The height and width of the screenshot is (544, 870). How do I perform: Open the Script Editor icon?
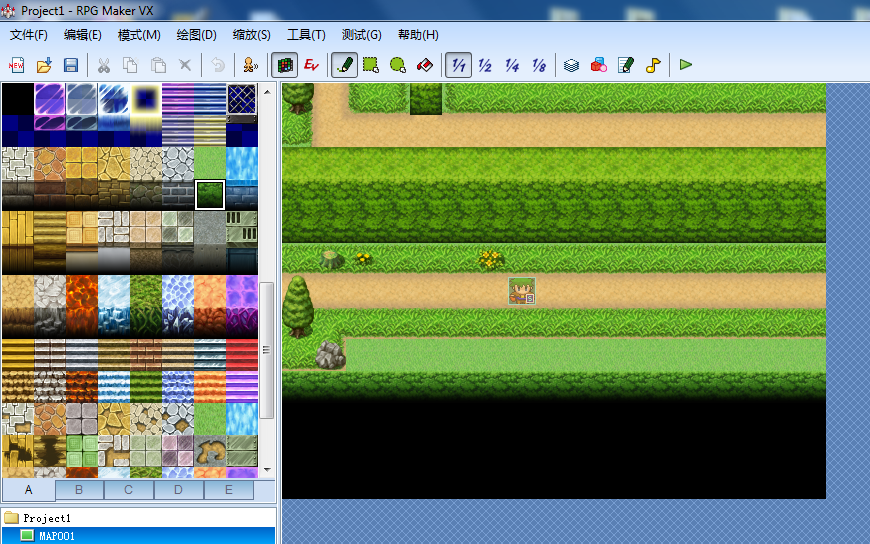tap(625, 65)
